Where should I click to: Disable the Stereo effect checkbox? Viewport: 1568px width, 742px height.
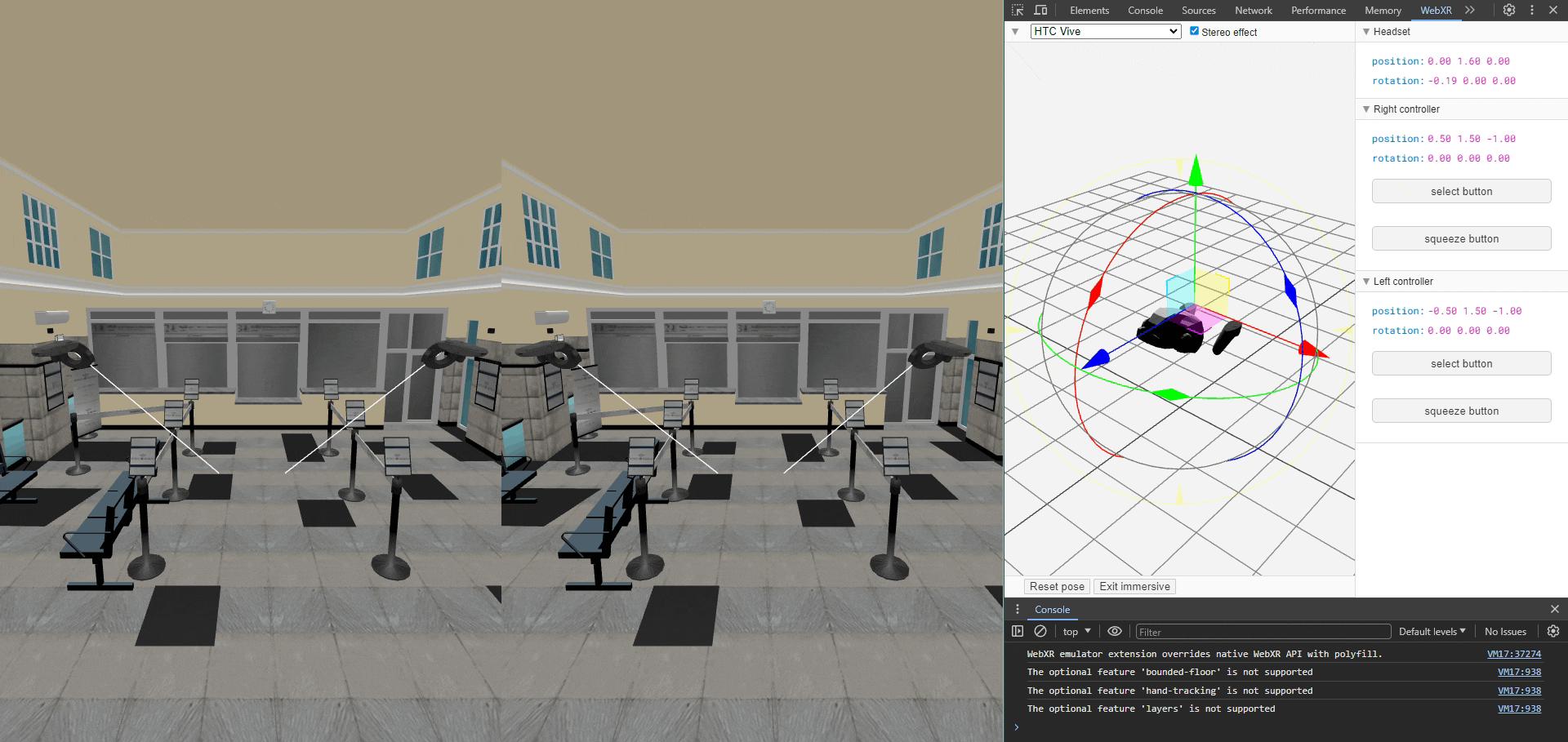pos(1194,31)
